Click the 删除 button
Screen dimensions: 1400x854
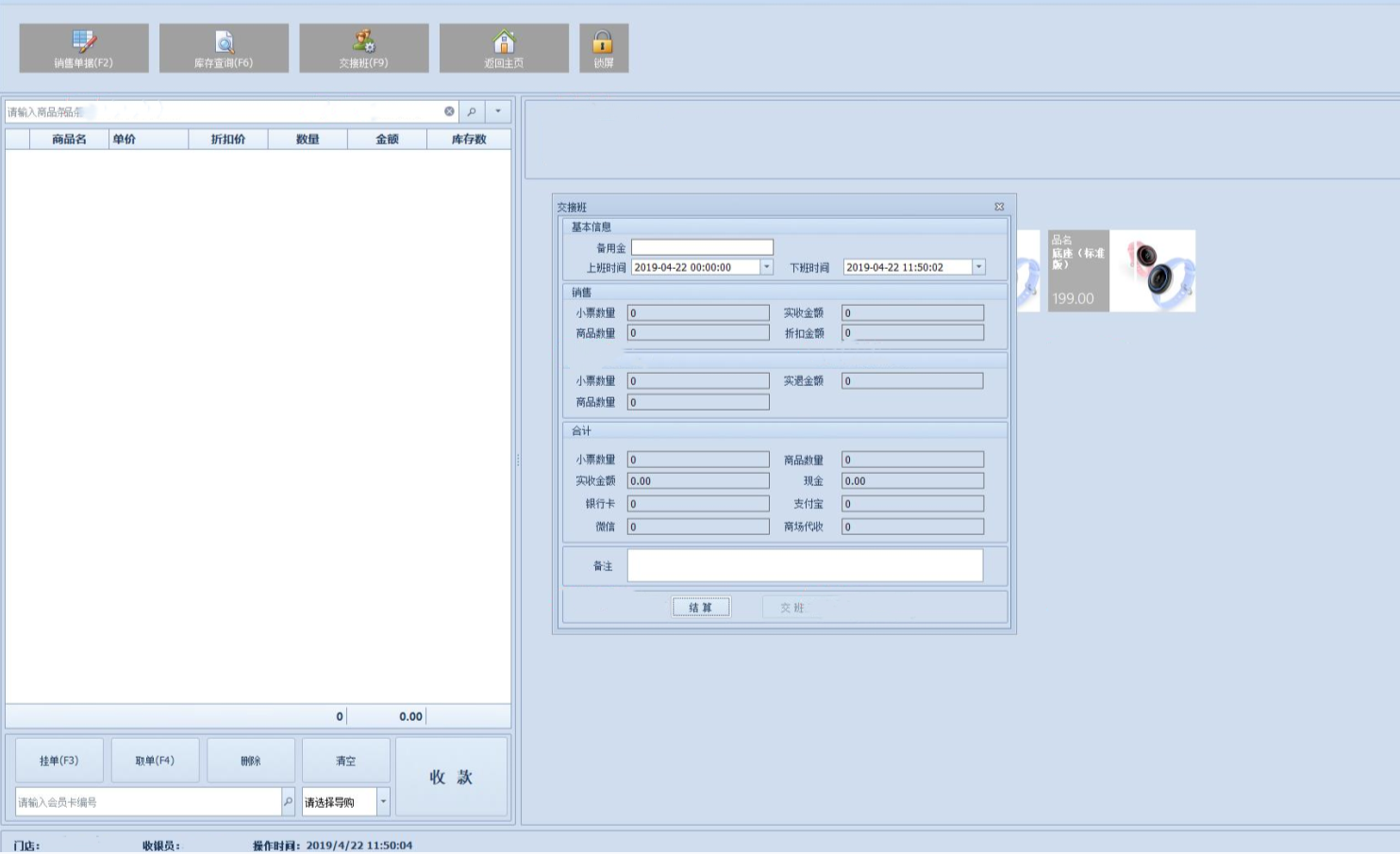[x=251, y=761]
